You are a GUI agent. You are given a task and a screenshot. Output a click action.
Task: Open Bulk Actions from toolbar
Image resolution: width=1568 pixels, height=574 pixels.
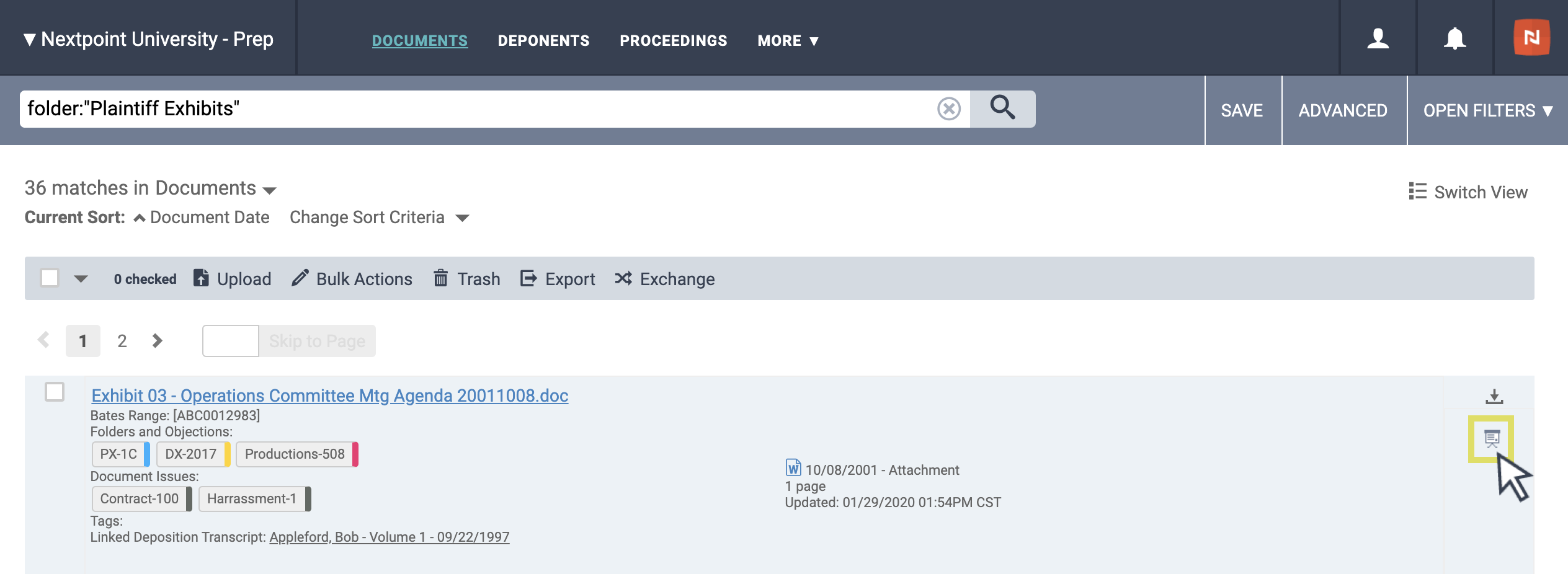352,278
